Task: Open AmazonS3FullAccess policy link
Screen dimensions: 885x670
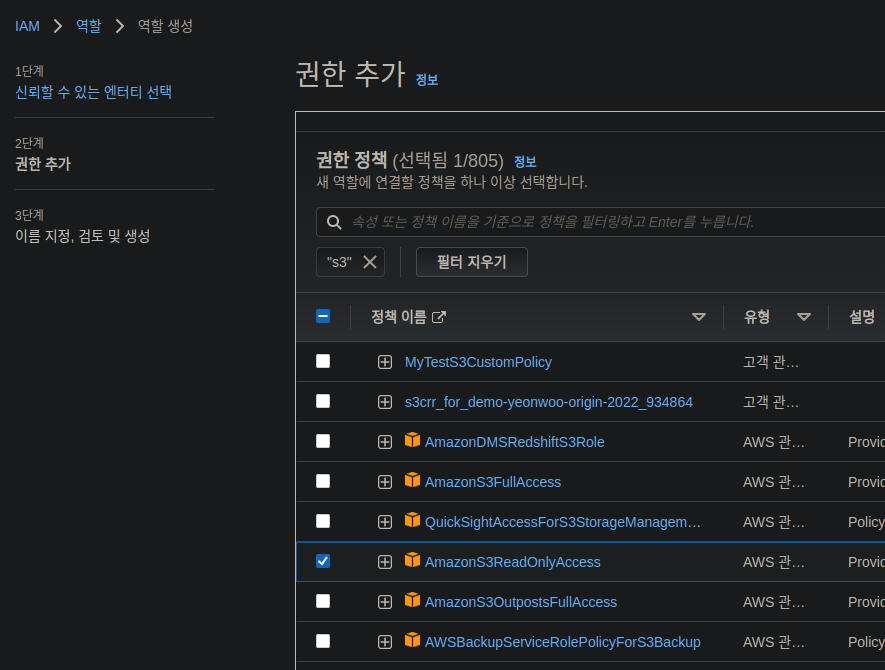Action: click(493, 483)
